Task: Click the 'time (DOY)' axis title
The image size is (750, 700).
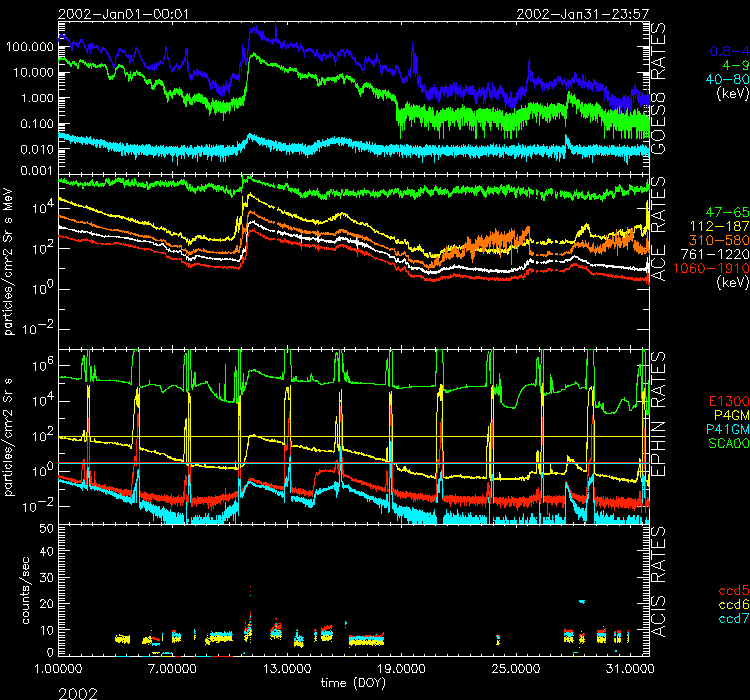Action: coord(347,681)
